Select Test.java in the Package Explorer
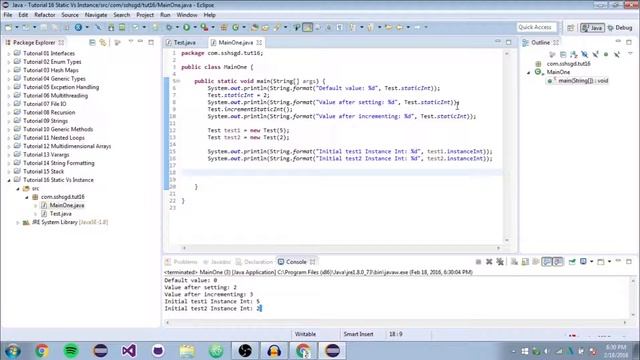Viewport: 640px width, 360px height. pyautogui.click(x=60, y=214)
